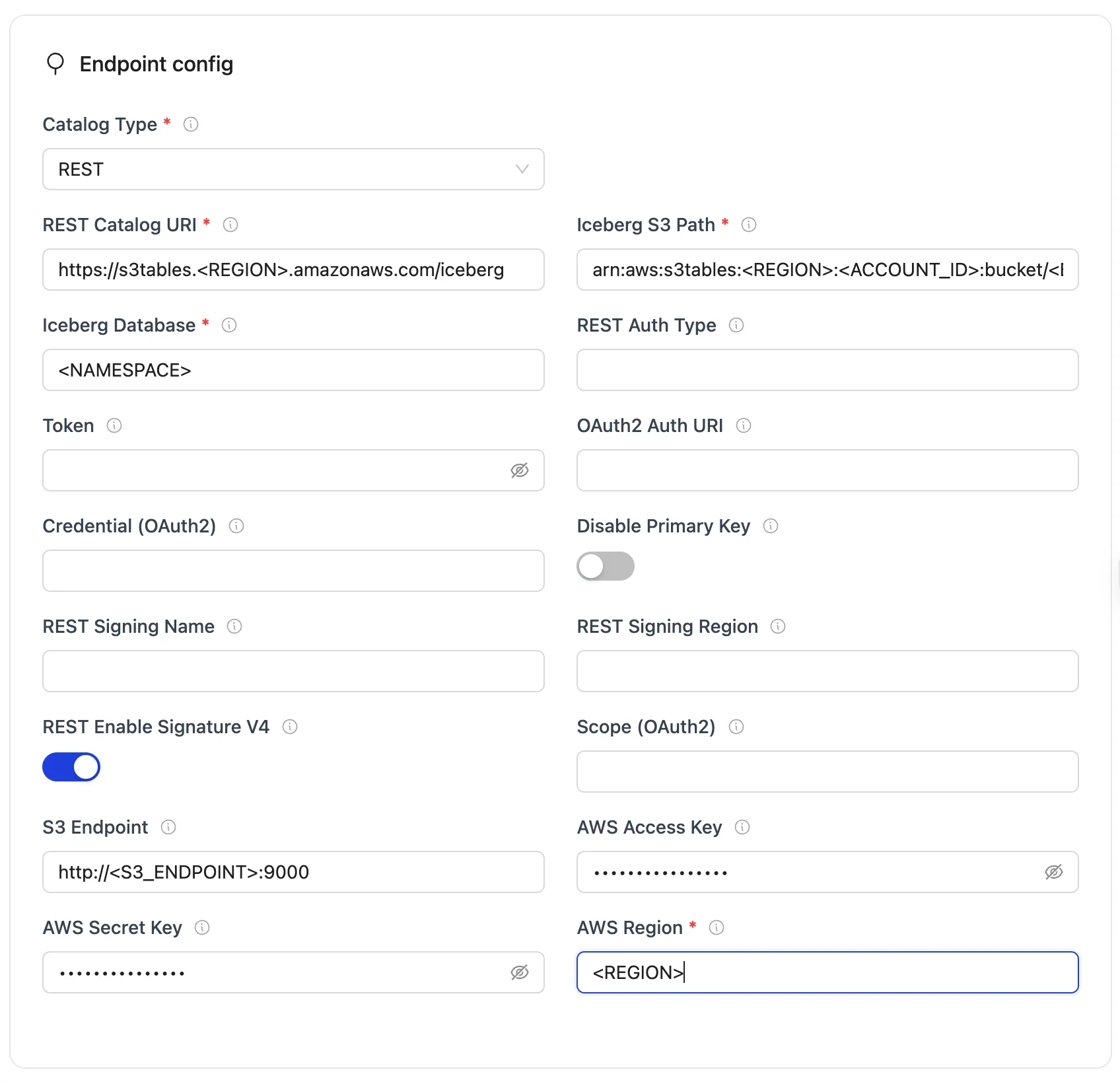This screenshot has width=1120, height=1082.
Task: Click info icon next to S3 Endpoint
Action: click(168, 827)
